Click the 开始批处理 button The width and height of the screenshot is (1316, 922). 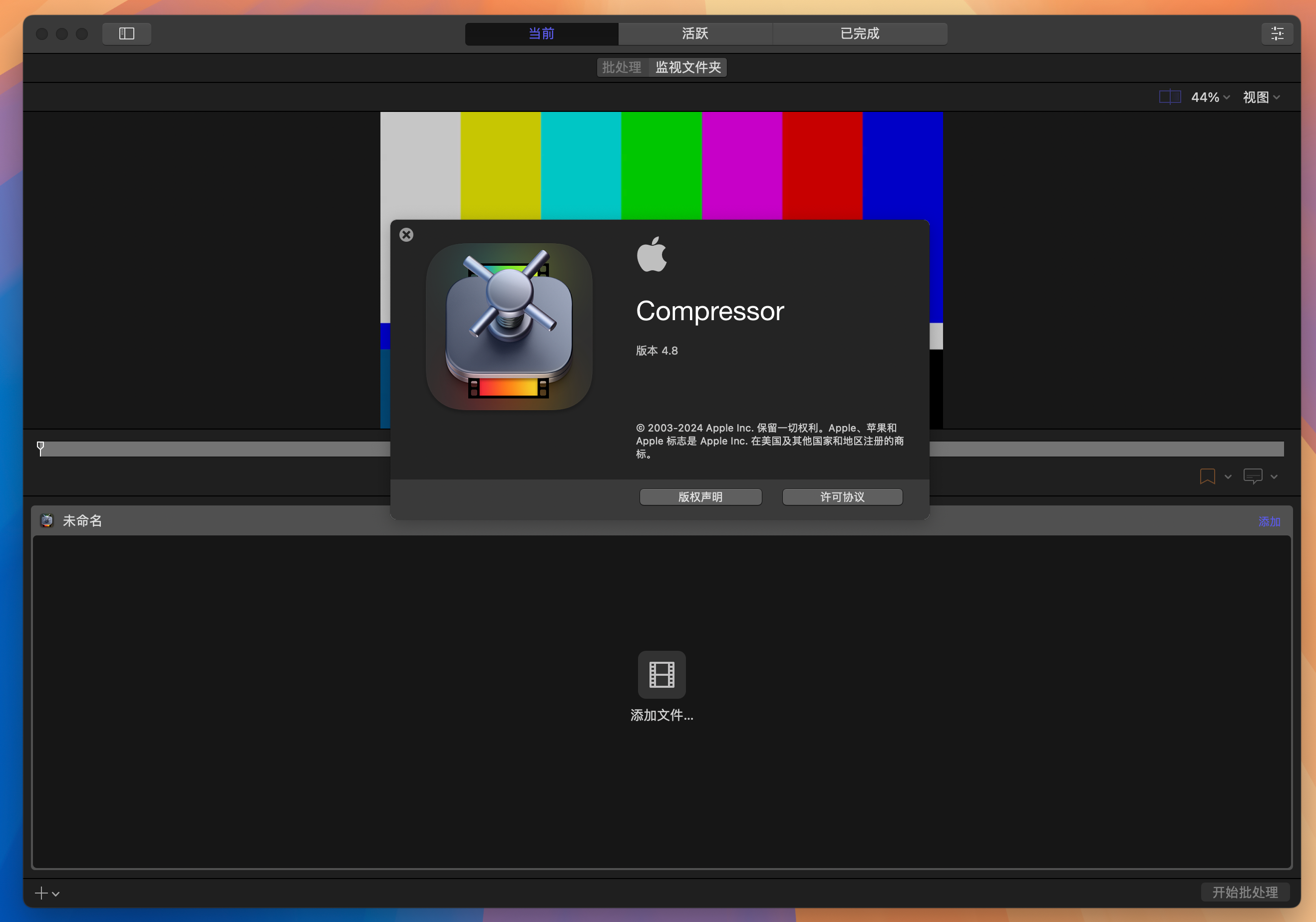1245,892
